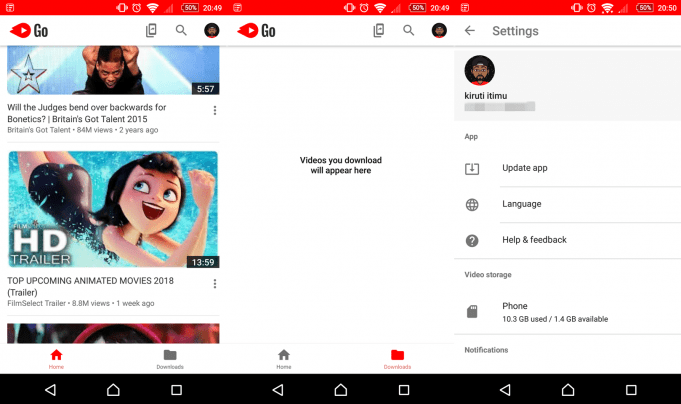Open options for Britain's Got Talent video

click(215, 110)
